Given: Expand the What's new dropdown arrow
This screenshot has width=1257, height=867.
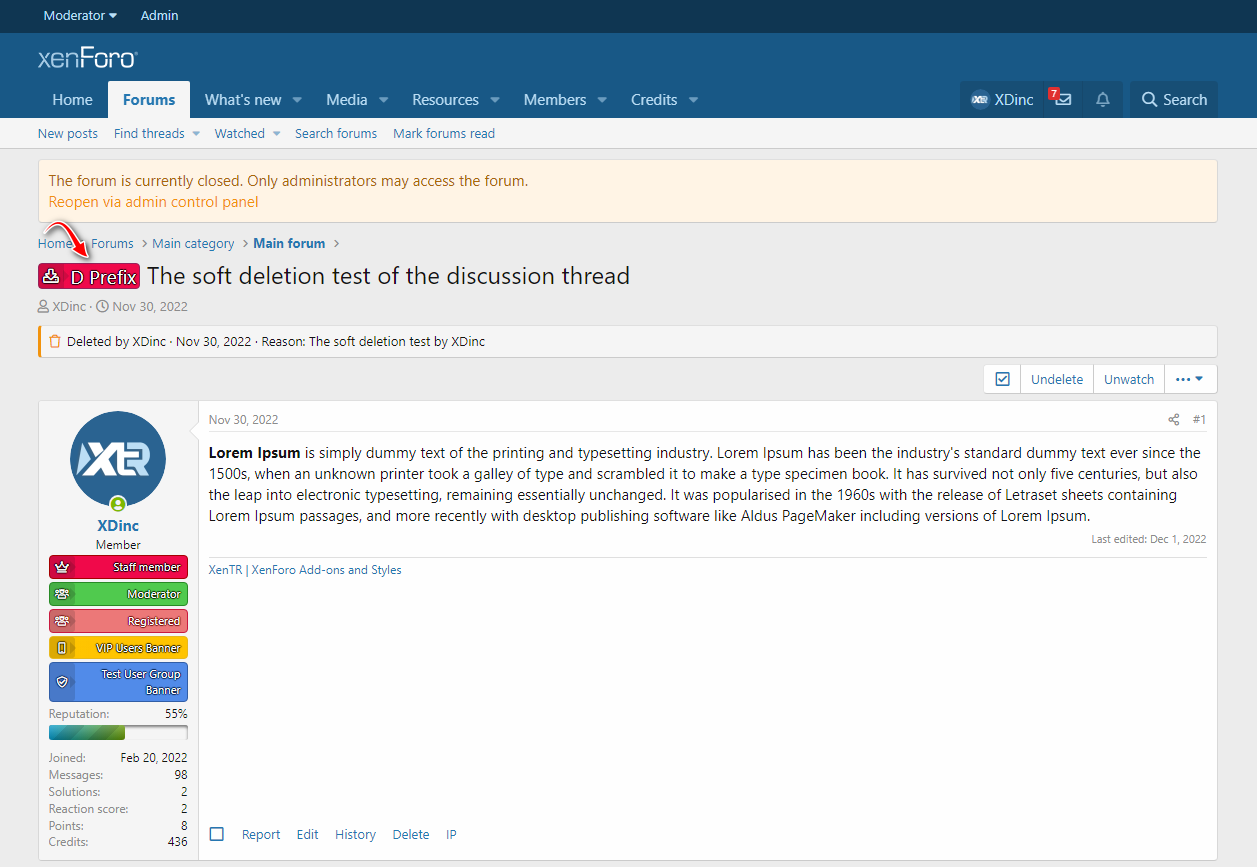Looking at the screenshot, I should point(297,100).
